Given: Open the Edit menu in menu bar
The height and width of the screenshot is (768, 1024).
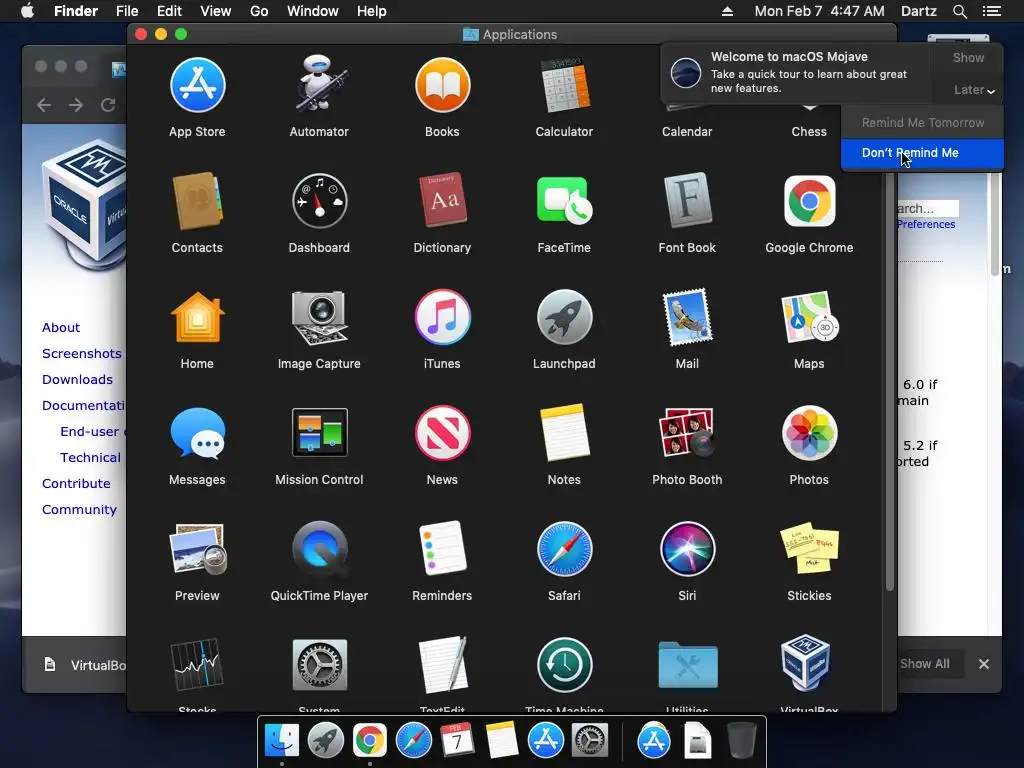Looking at the screenshot, I should coord(169,11).
